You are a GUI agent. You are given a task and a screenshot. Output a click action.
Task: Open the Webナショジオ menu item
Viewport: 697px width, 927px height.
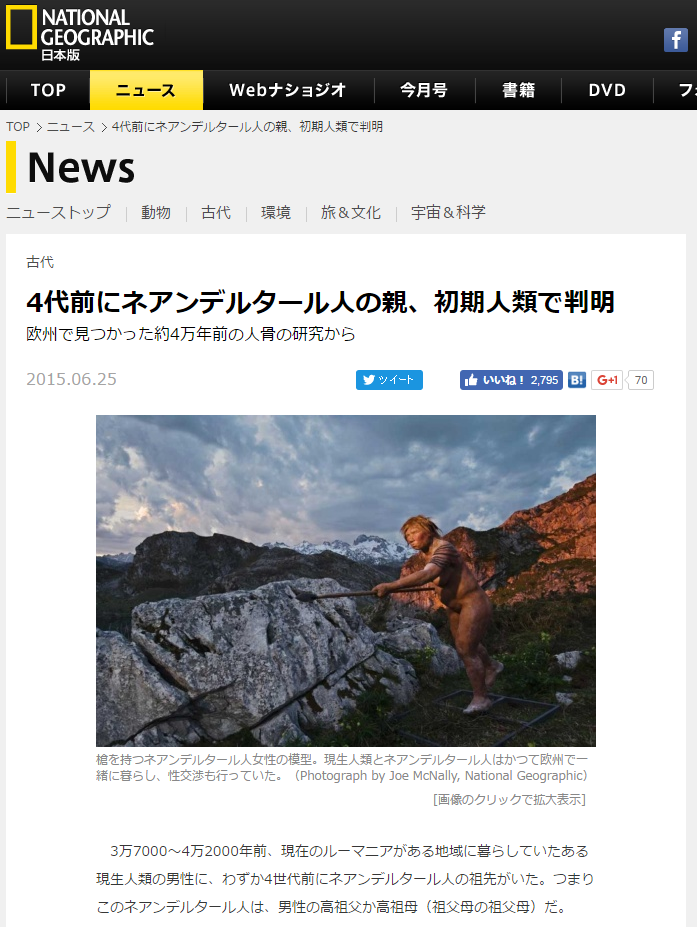pyautogui.click(x=288, y=90)
